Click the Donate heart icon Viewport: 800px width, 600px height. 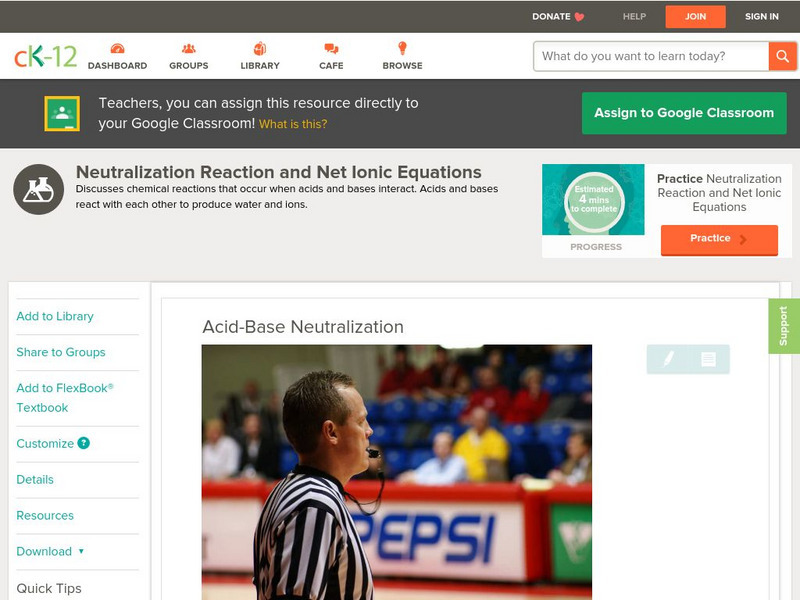pos(579,17)
